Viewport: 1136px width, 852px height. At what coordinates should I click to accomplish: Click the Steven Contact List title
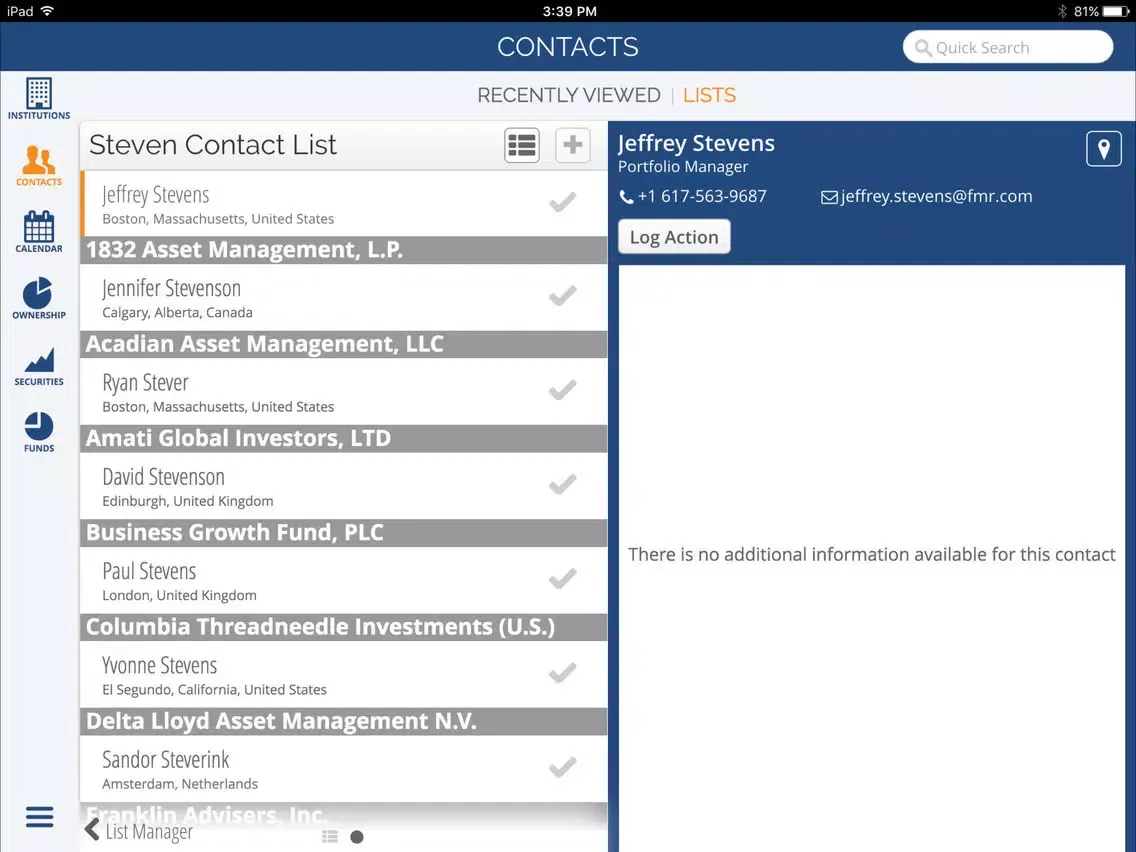tap(213, 145)
